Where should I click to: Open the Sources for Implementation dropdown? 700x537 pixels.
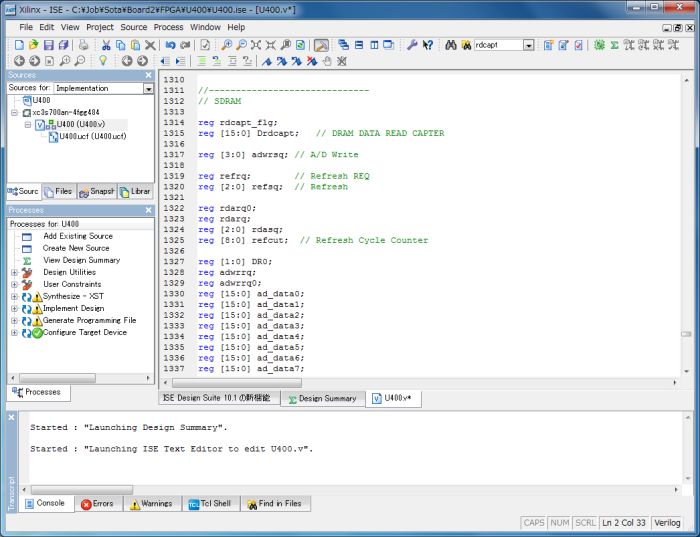[148, 88]
